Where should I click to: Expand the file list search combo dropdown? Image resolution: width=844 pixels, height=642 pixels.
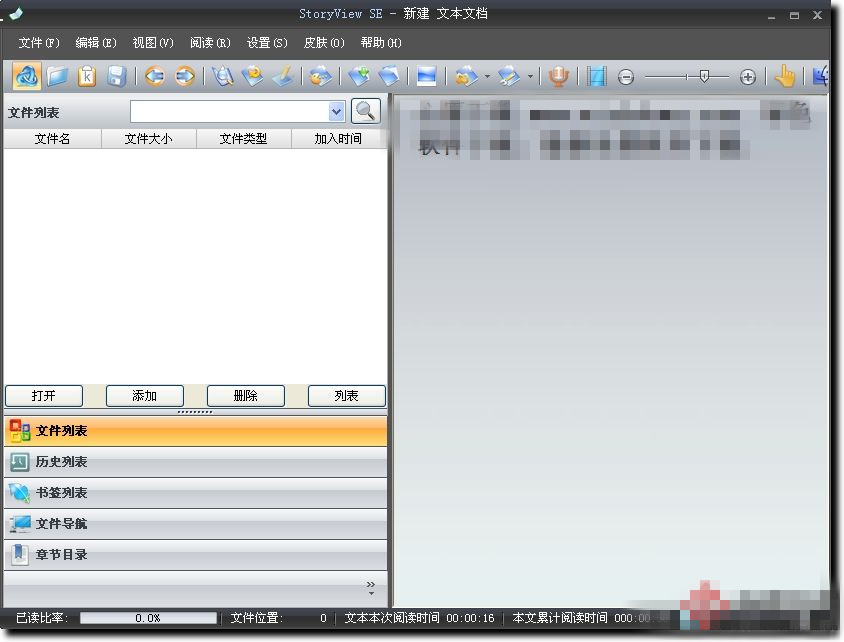(x=336, y=112)
